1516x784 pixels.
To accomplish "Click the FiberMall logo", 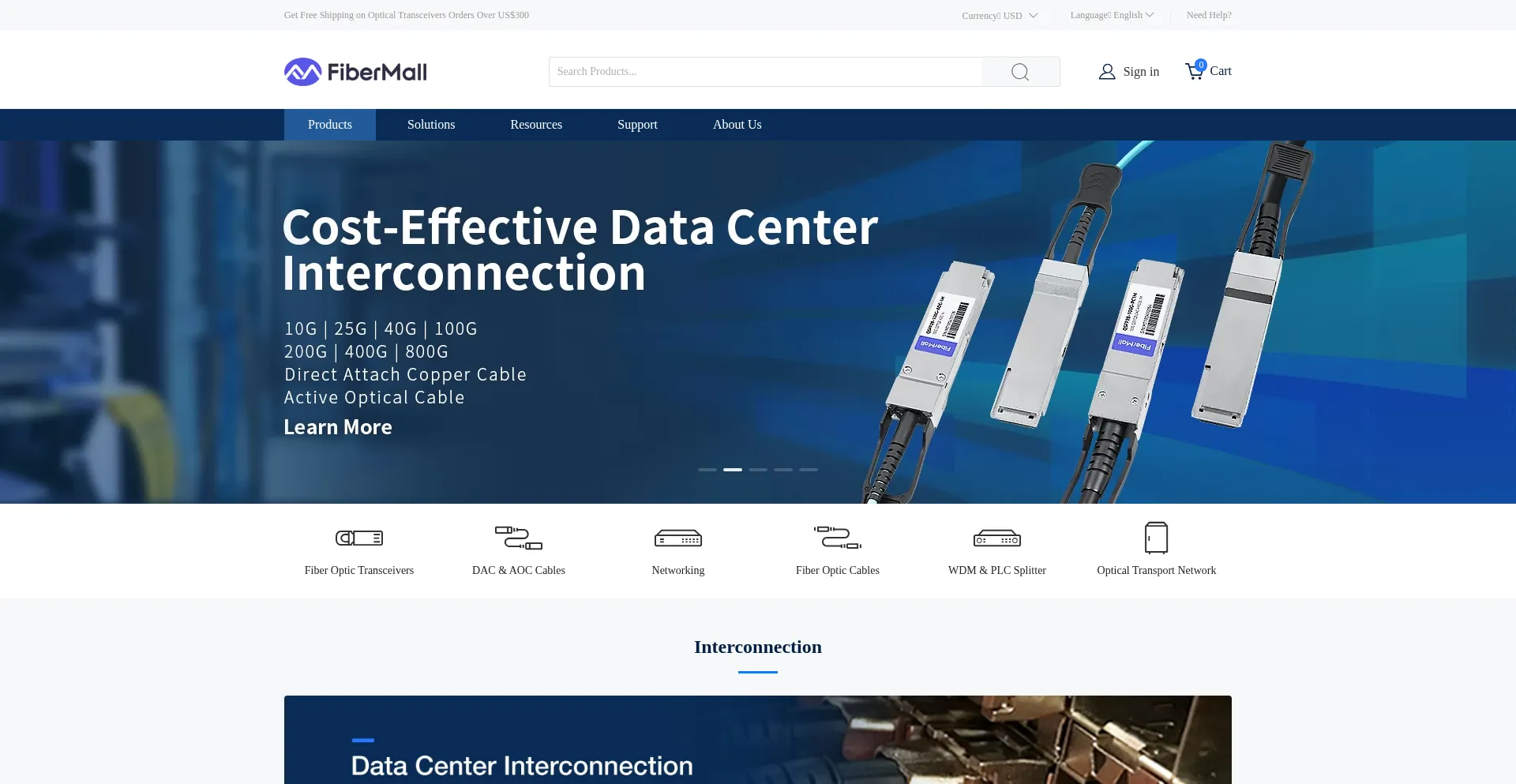I will tap(355, 72).
